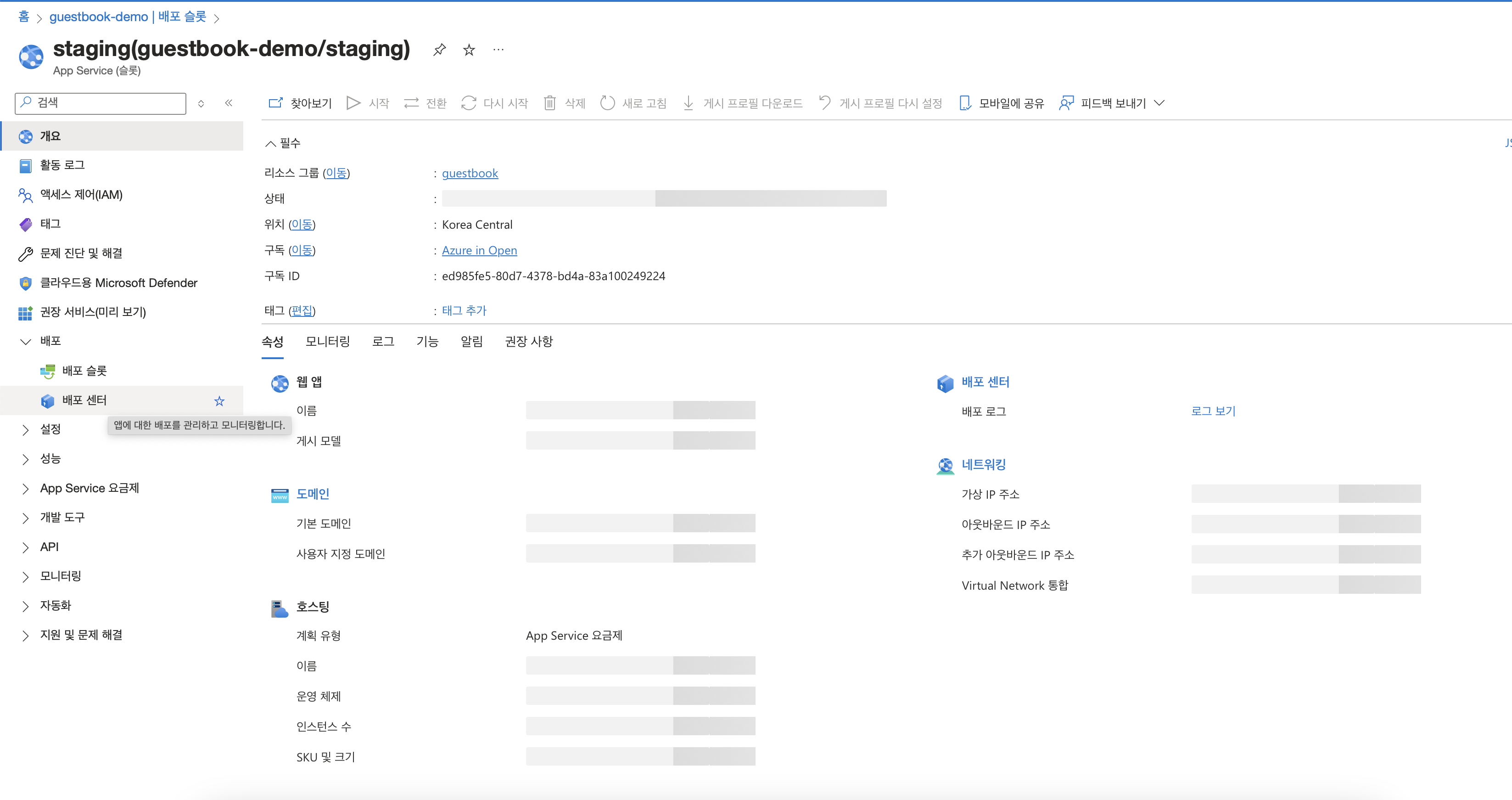Switch to 모니터링 tab

pos(328,341)
